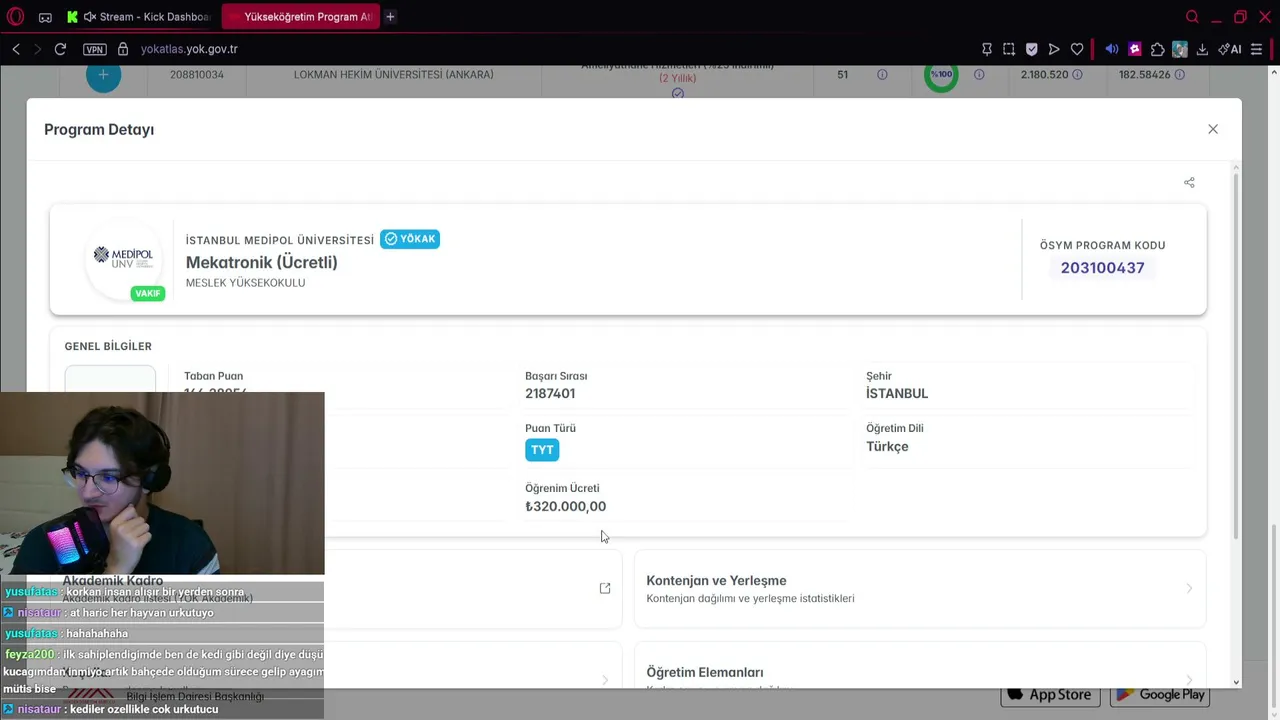Expand Öğretim Elemanları with its chevron
The width and height of the screenshot is (1280, 720).
tap(1189, 680)
